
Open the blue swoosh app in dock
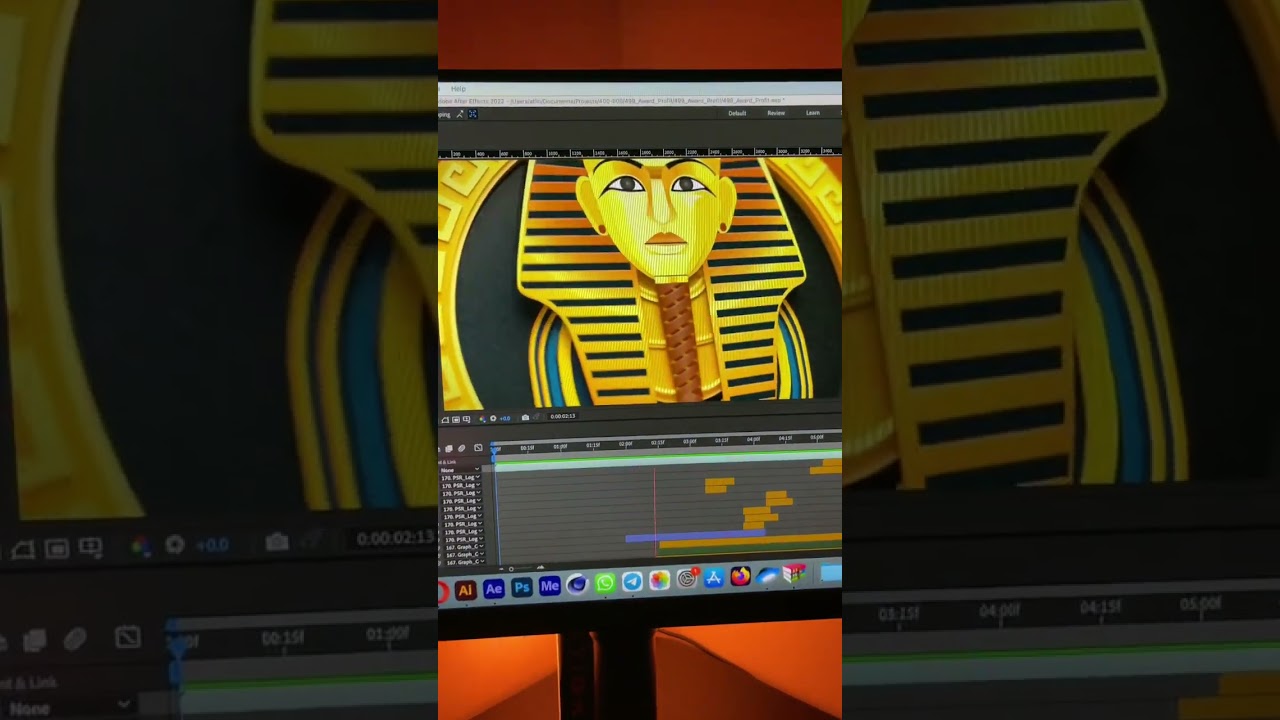coord(767,574)
